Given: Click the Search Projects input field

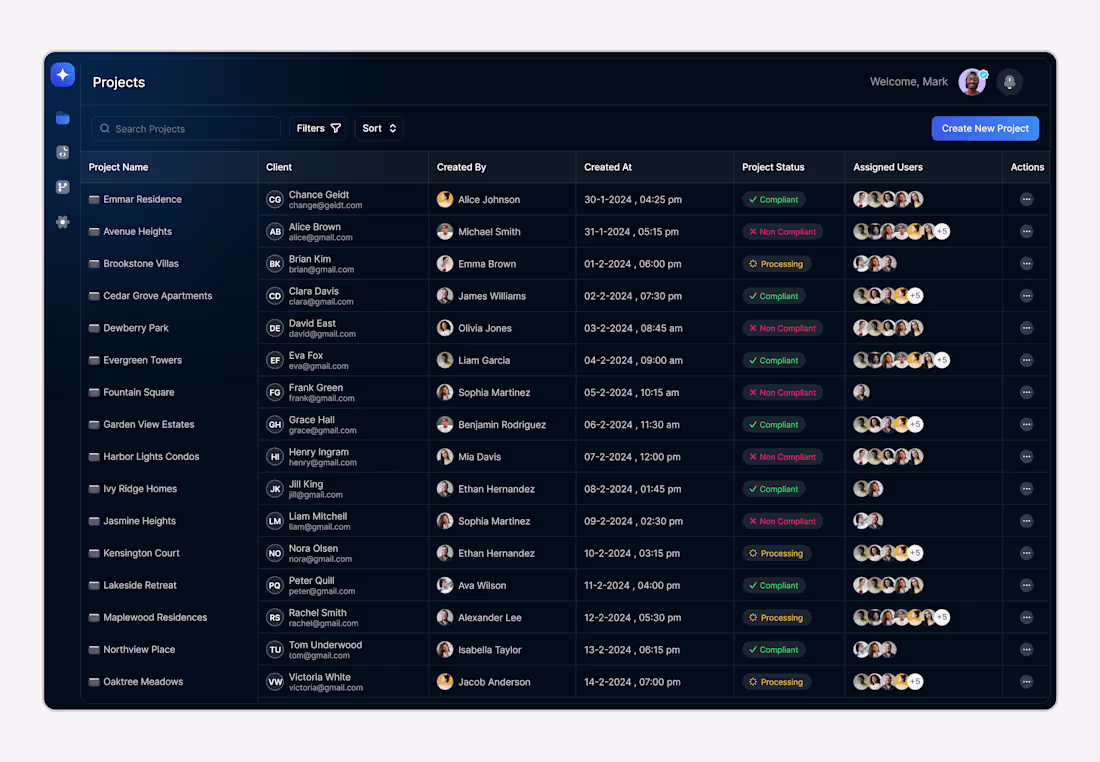Looking at the screenshot, I should [x=185, y=128].
